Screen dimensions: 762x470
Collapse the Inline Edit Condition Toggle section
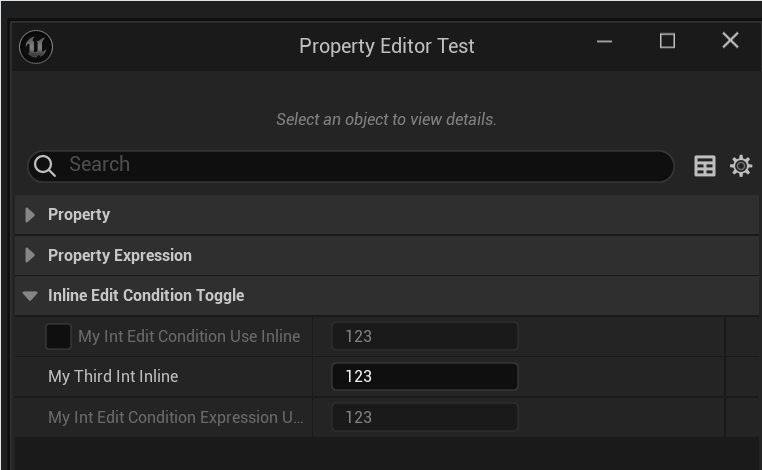[30, 296]
